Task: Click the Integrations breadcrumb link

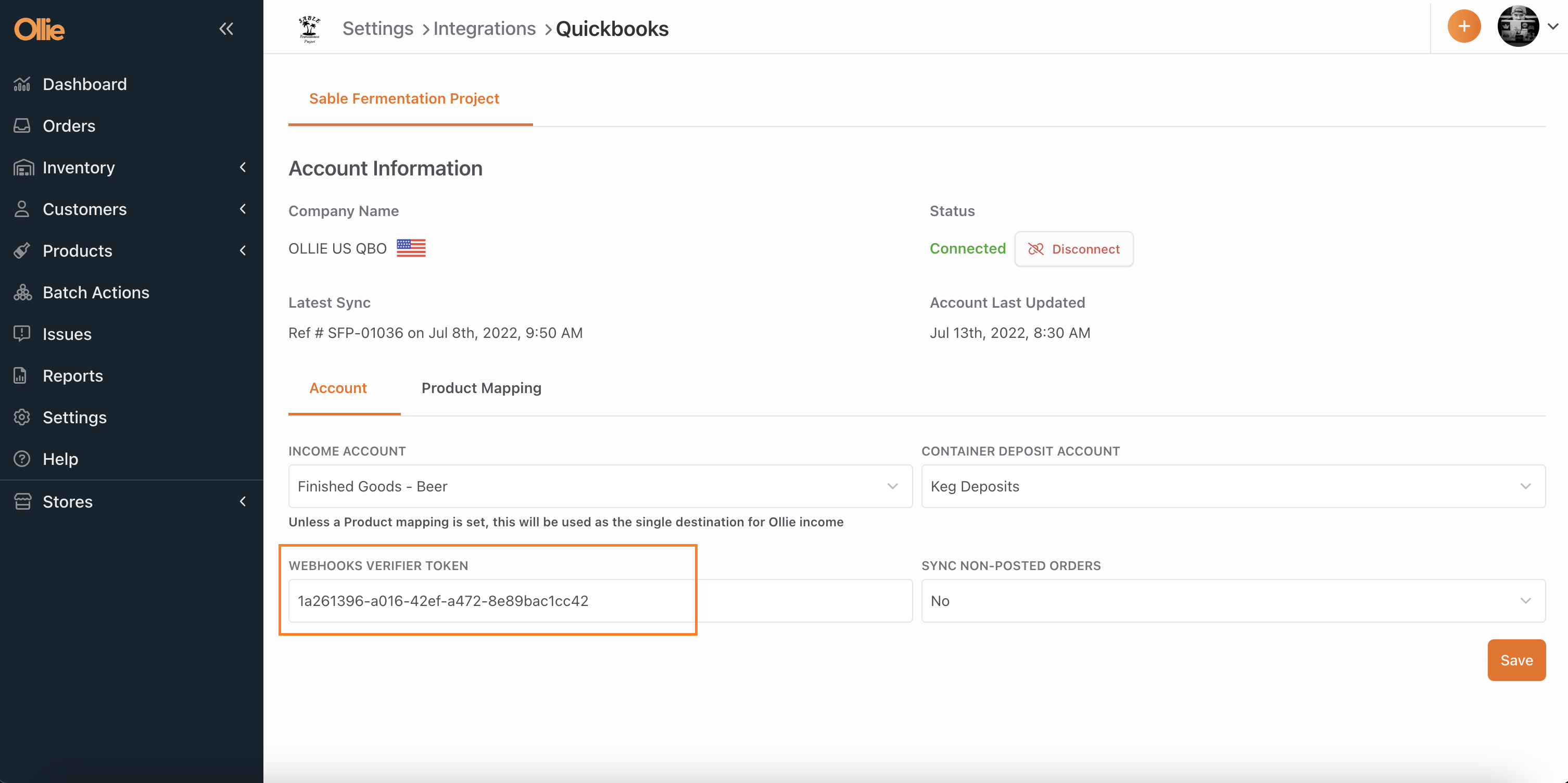Action: coord(485,29)
